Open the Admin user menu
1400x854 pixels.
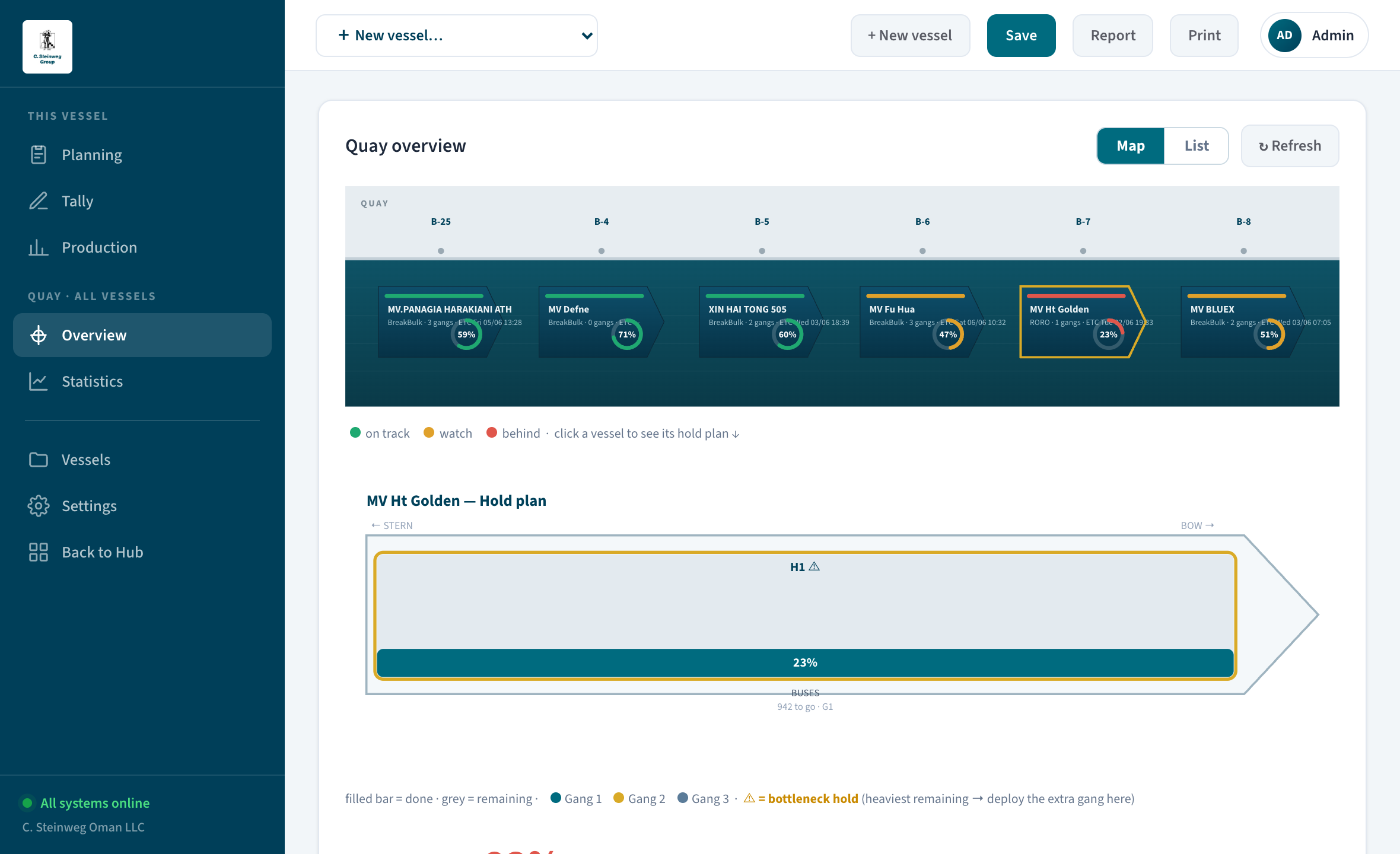(x=1315, y=36)
